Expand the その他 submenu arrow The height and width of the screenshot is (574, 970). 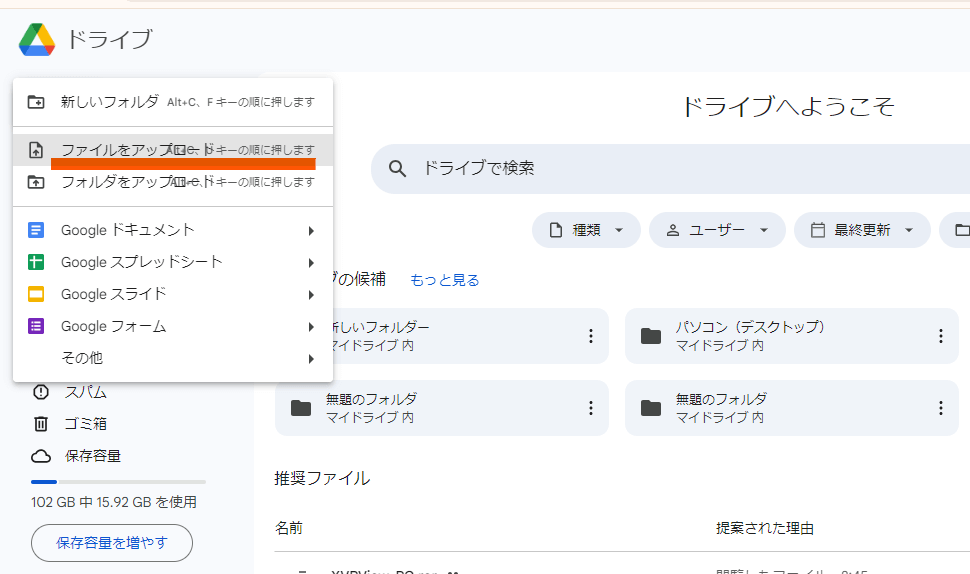click(x=311, y=359)
